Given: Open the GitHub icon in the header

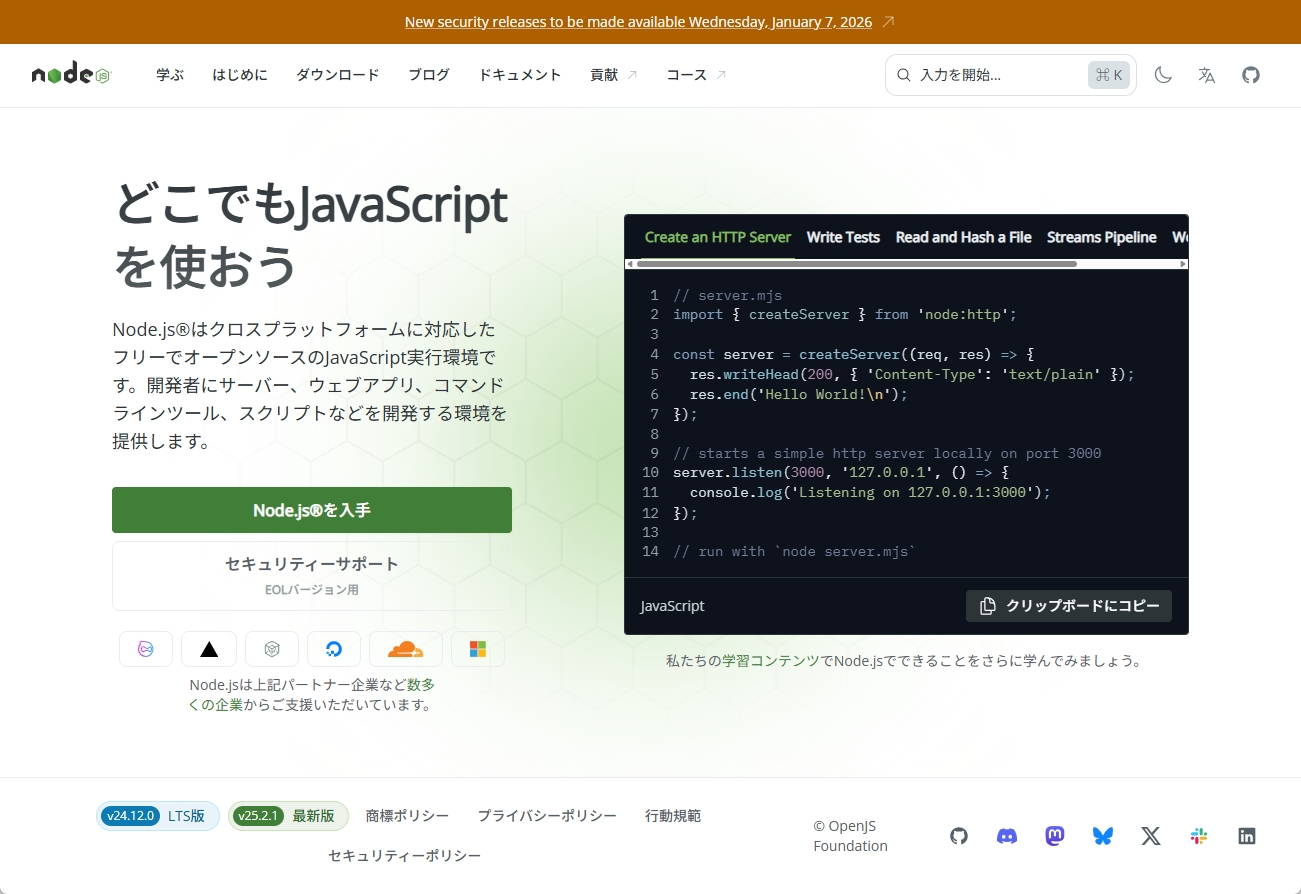Looking at the screenshot, I should (1251, 75).
